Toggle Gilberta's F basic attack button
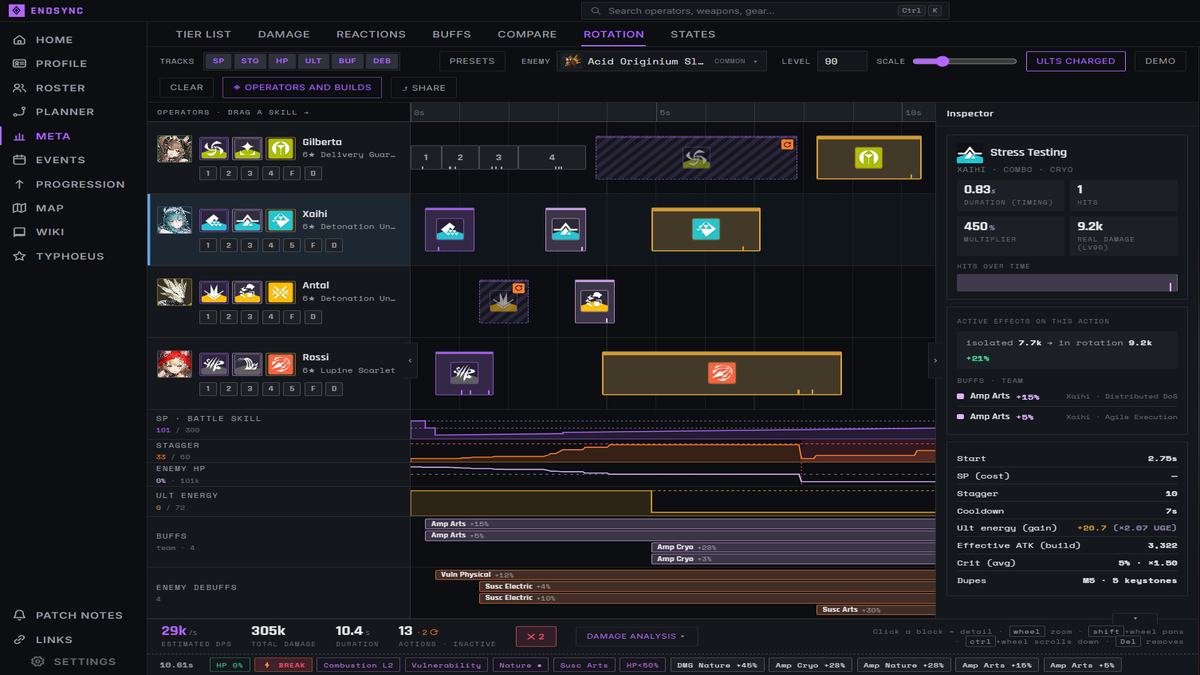The height and width of the screenshot is (675, 1200). coord(291,174)
